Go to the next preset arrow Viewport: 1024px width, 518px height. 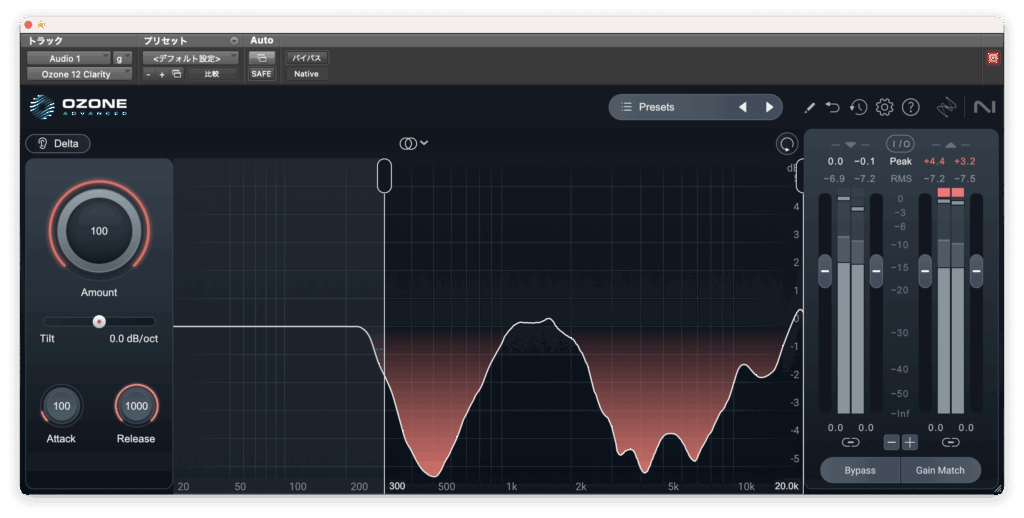click(x=769, y=107)
